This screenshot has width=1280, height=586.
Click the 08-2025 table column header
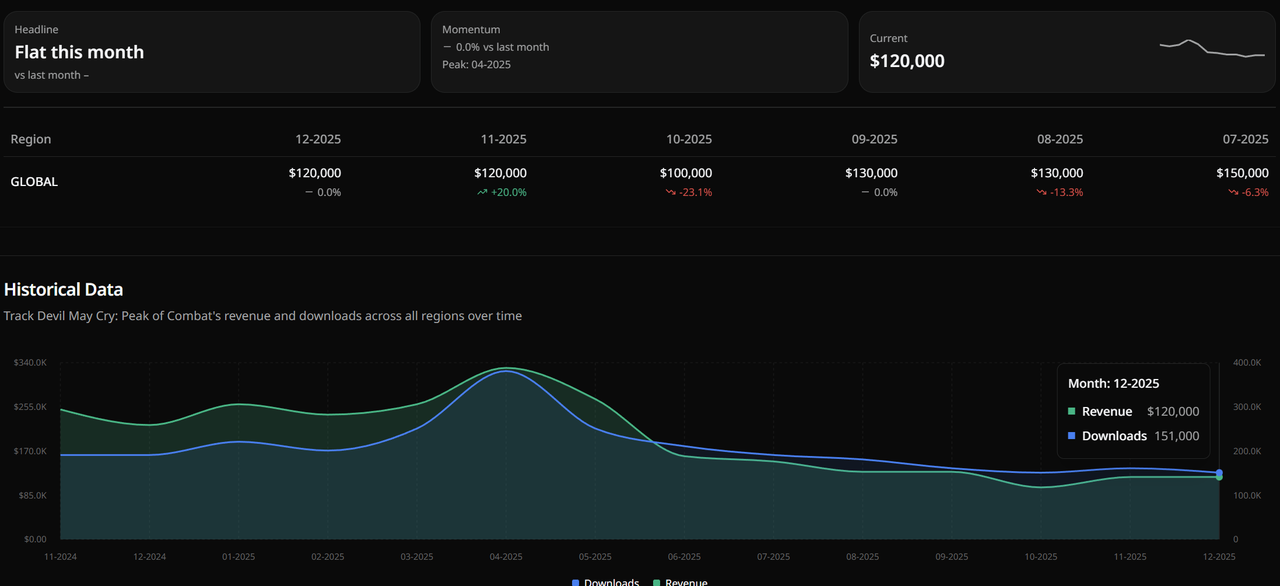click(1060, 139)
